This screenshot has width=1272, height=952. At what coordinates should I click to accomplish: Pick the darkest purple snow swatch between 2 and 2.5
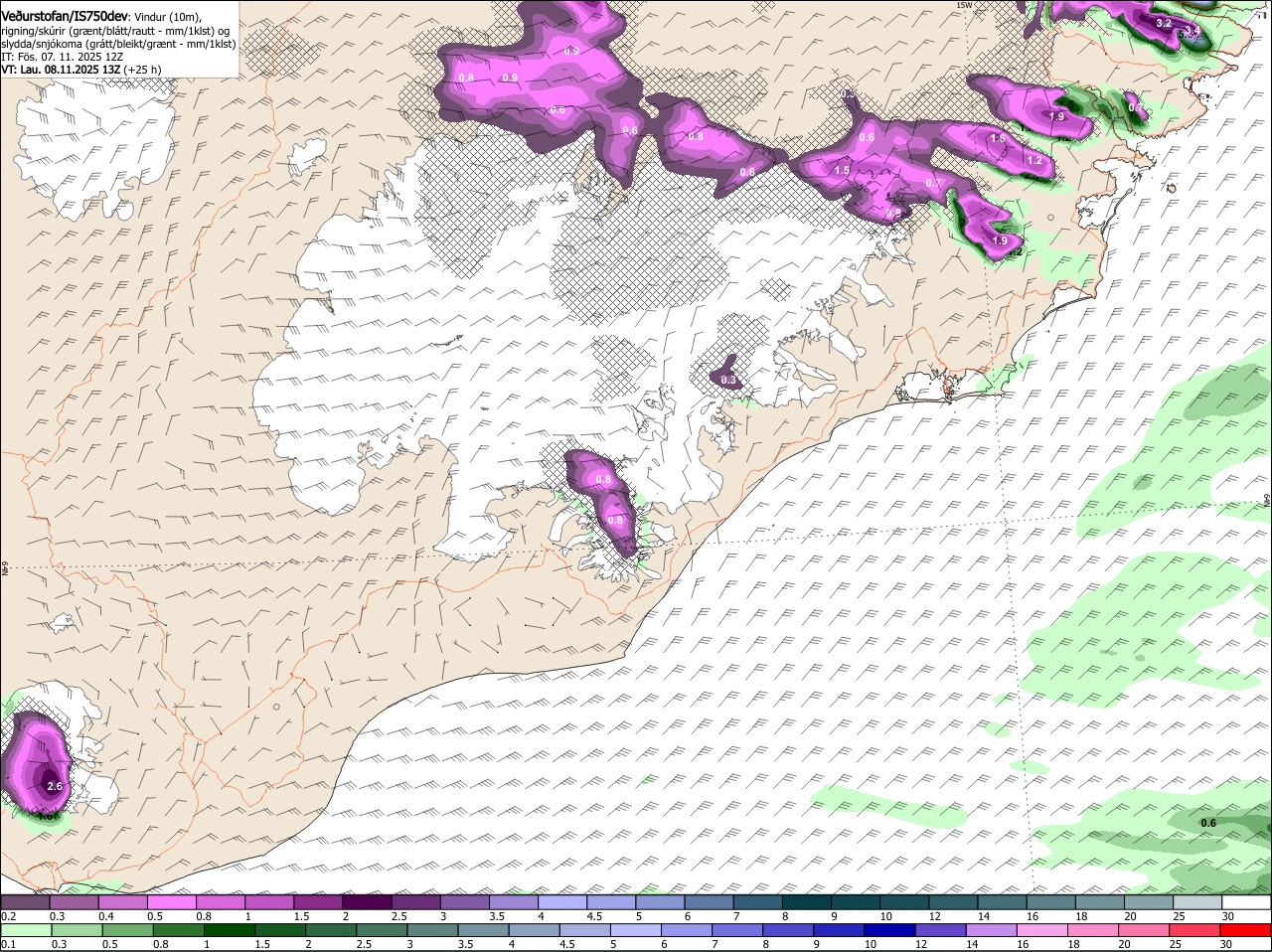click(x=369, y=902)
